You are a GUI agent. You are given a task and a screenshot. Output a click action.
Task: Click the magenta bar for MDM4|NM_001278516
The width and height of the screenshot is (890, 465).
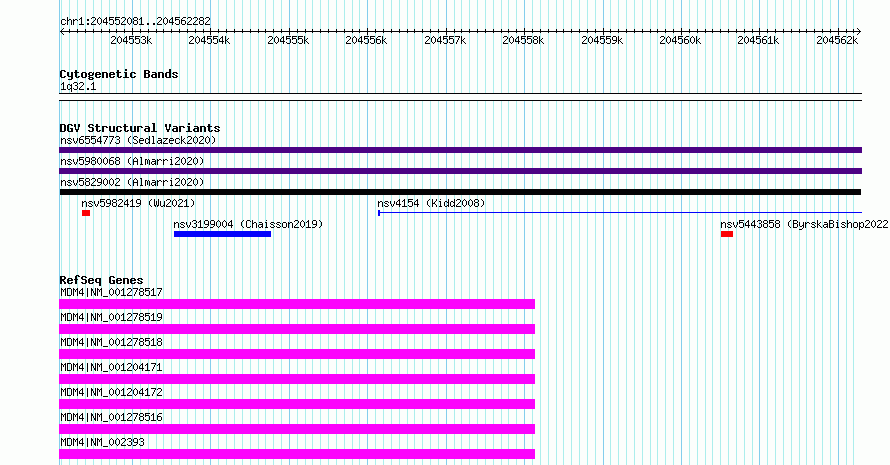297,429
